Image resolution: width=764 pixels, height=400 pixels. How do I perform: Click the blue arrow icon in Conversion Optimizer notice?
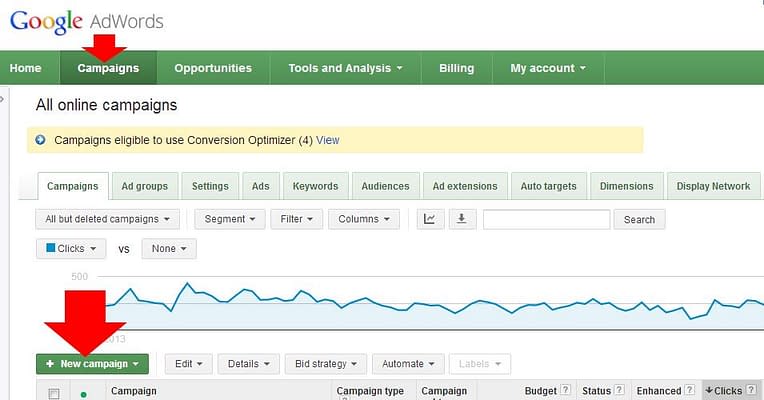pyautogui.click(x=40, y=140)
